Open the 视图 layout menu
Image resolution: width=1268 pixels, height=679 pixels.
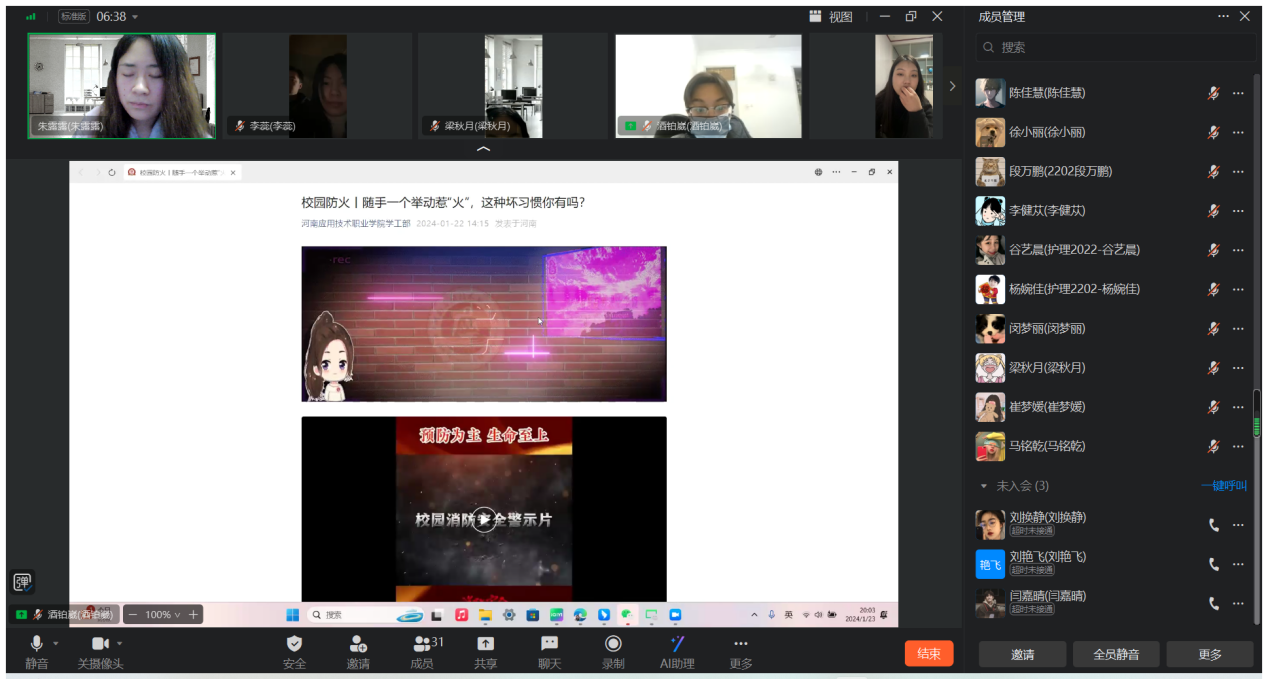[831, 17]
